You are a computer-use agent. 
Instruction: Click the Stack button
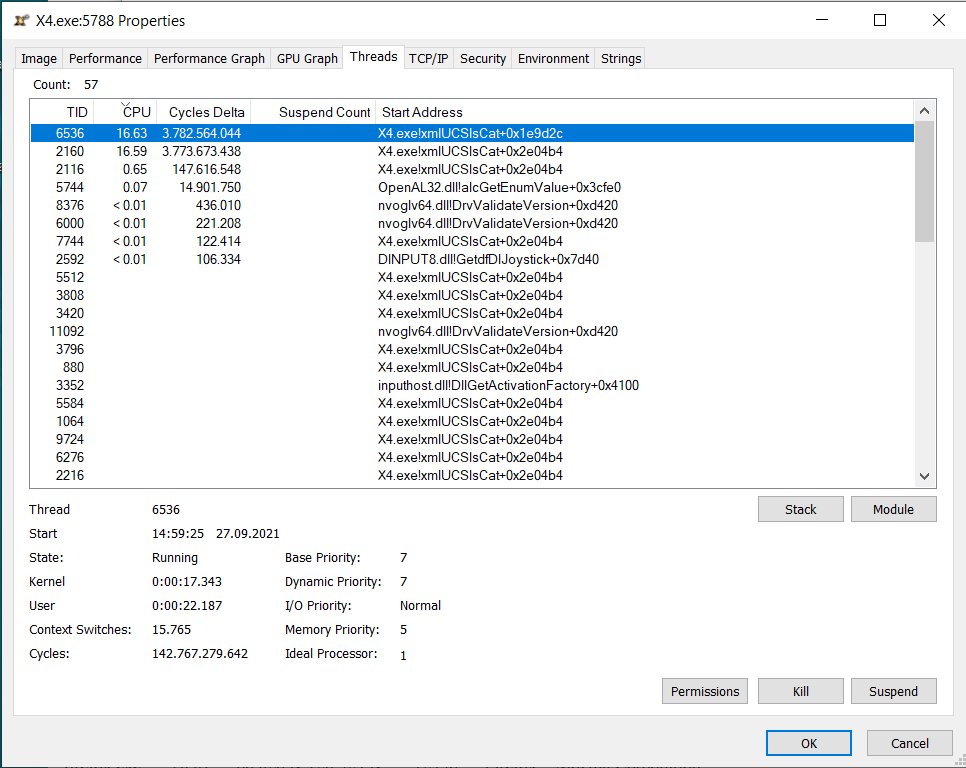800,509
